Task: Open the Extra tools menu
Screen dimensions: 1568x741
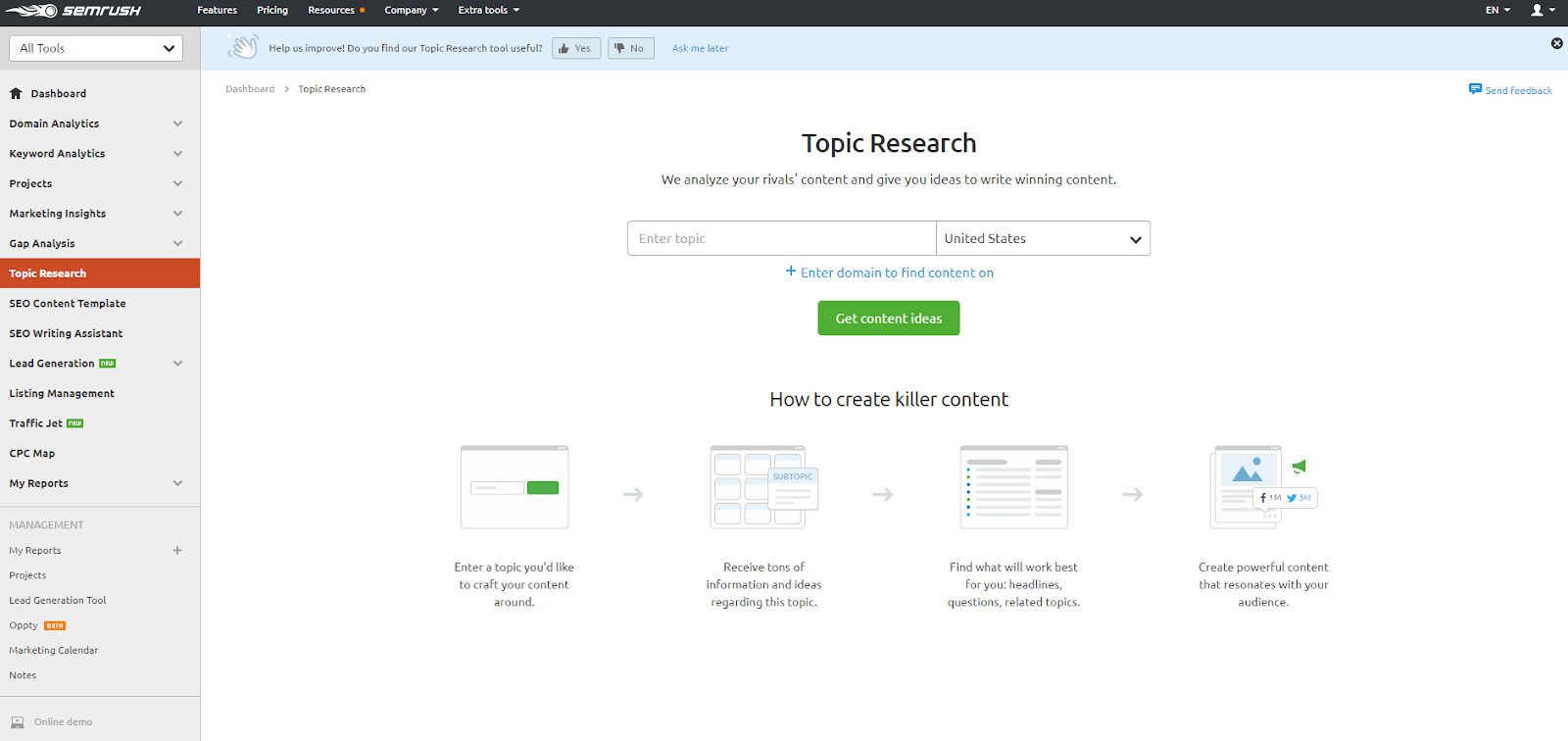Action: coord(489,10)
